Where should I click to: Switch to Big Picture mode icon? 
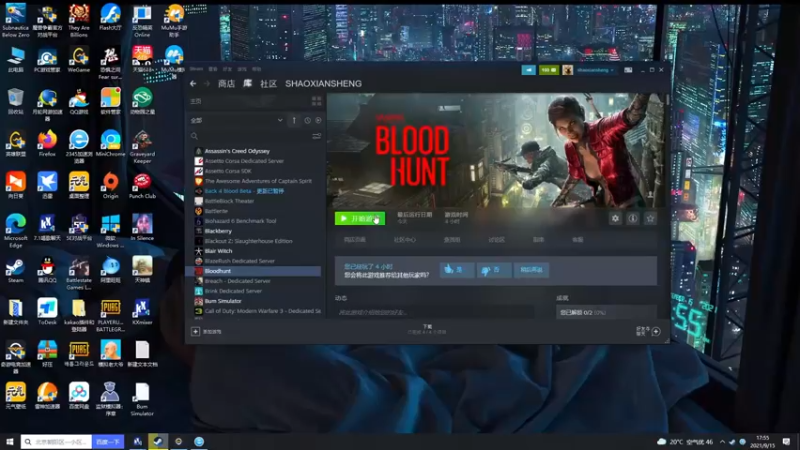coord(628,70)
